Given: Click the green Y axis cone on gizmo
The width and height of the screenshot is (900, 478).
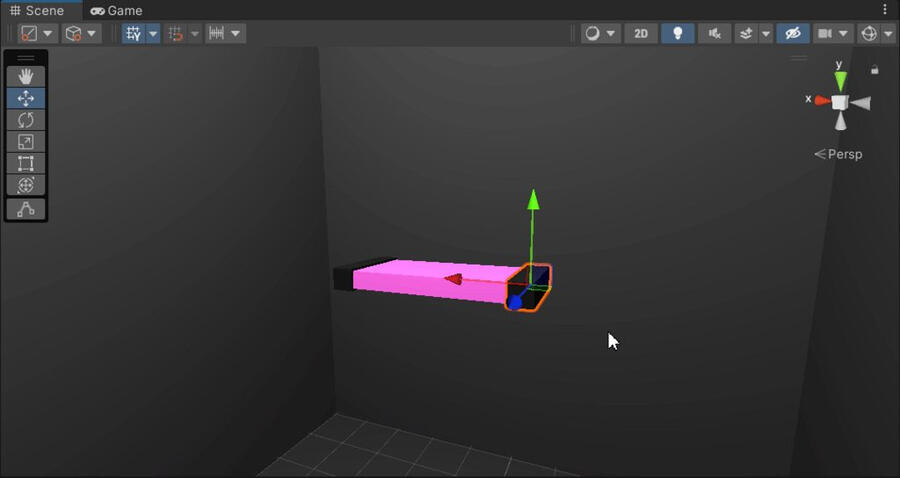Looking at the screenshot, I should (x=841, y=79).
